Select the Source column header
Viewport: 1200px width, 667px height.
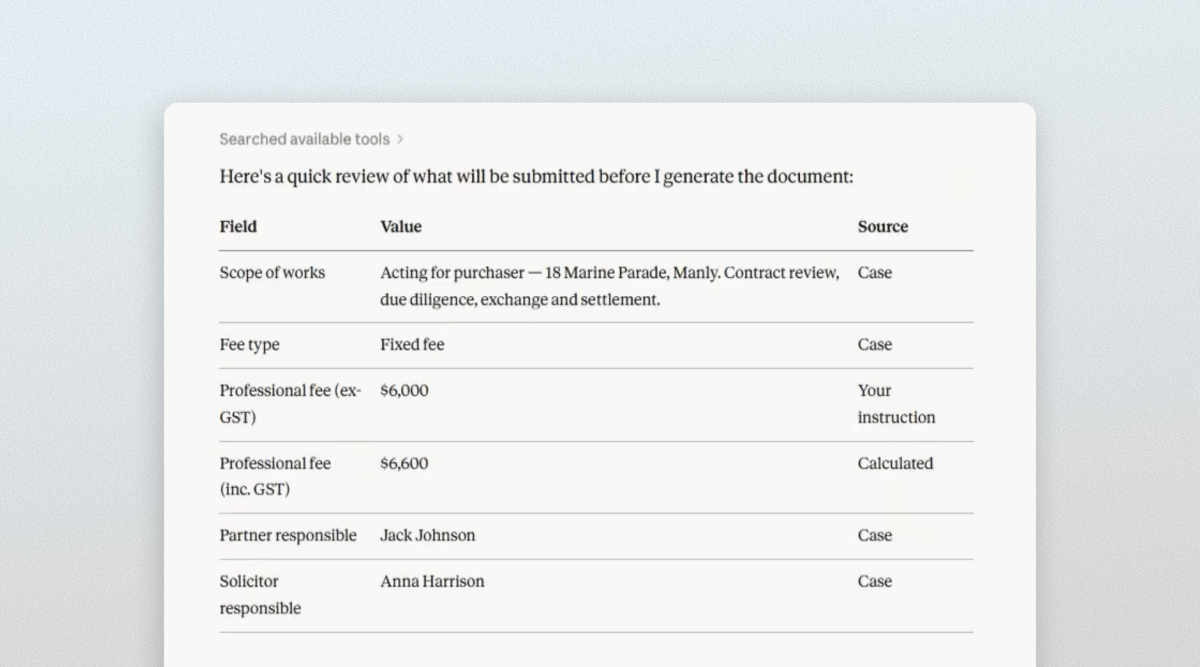click(883, 227)
